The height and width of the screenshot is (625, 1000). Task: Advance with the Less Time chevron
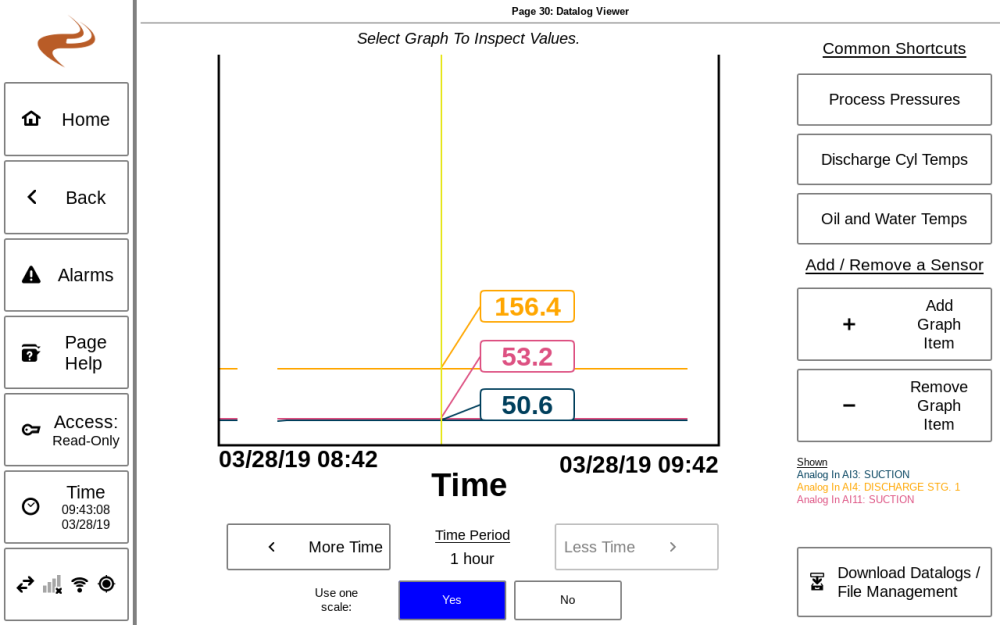tap(674, 547)
